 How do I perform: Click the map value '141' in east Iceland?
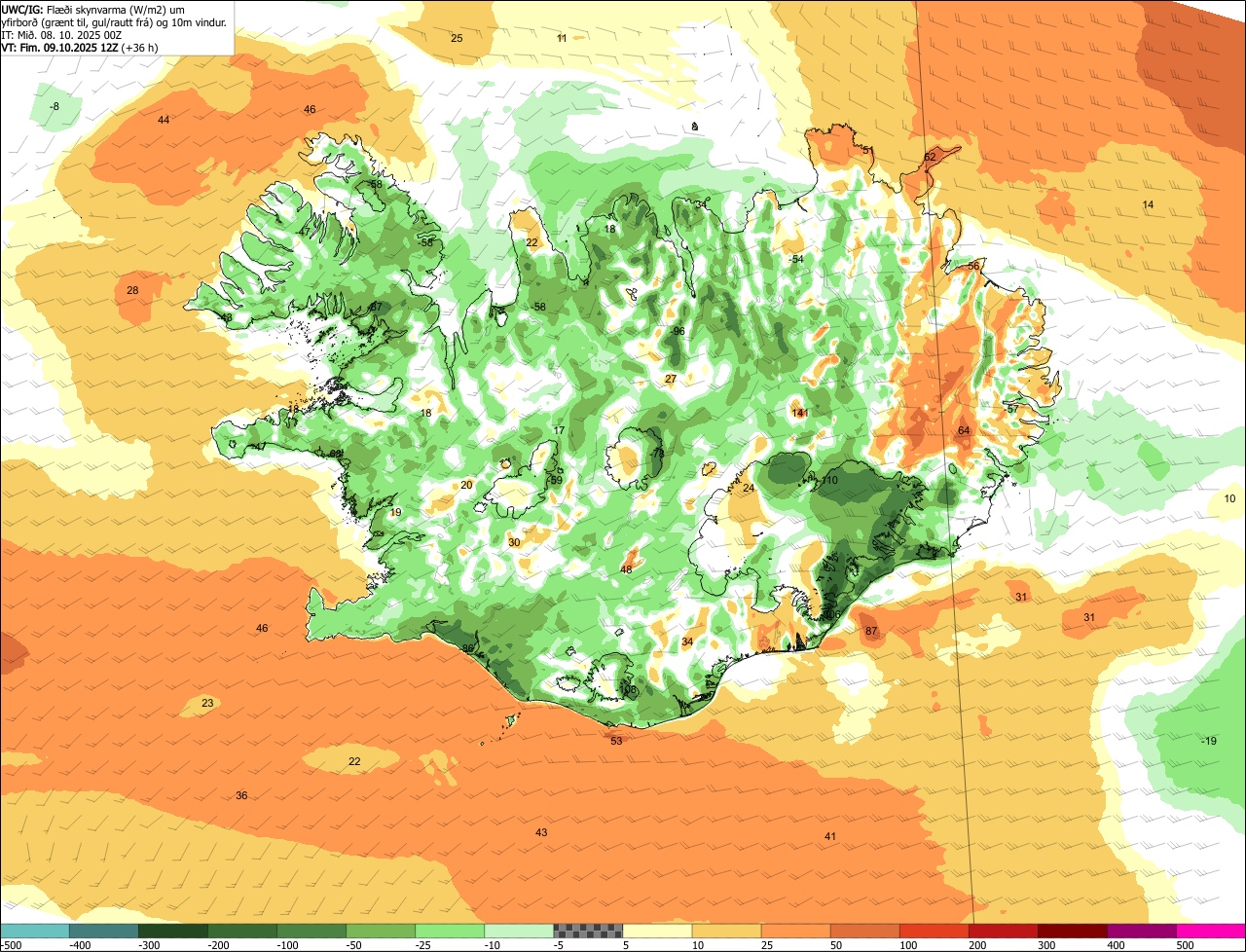(x=800, y=413)
